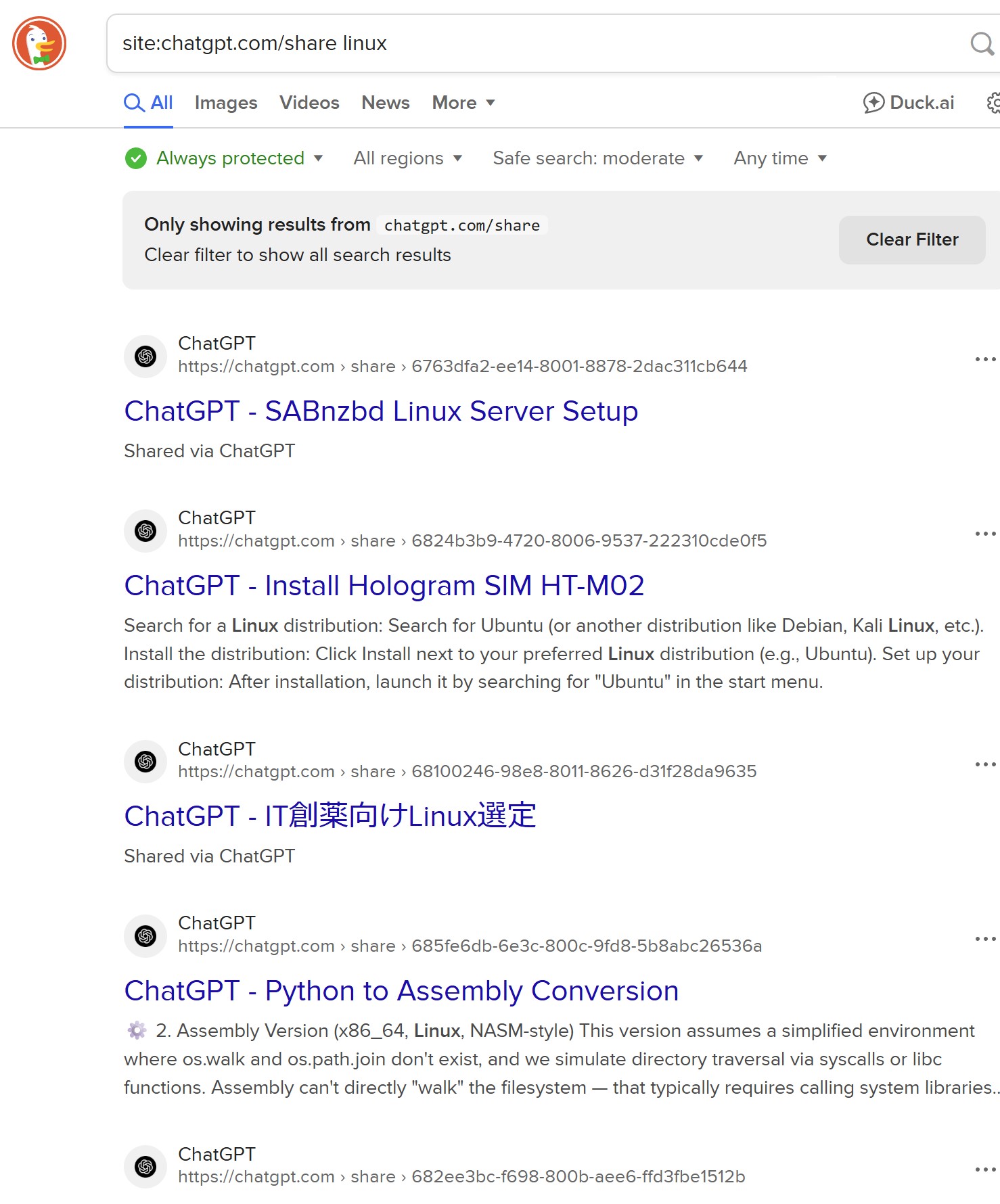Open three-dot menu for Python to Assembly result

[x=985, y=938]
